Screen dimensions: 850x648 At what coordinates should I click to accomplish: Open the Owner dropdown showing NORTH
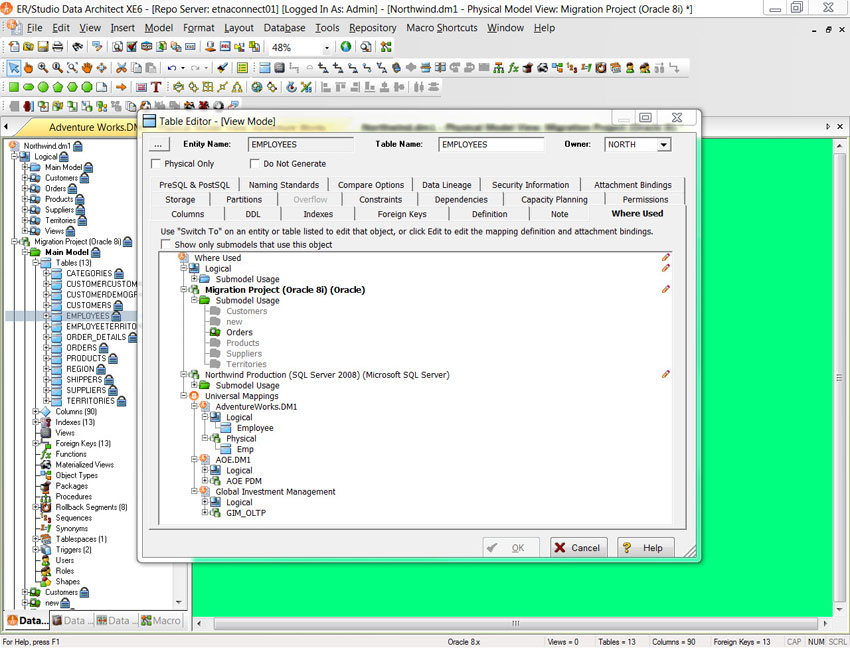(664, 145)
